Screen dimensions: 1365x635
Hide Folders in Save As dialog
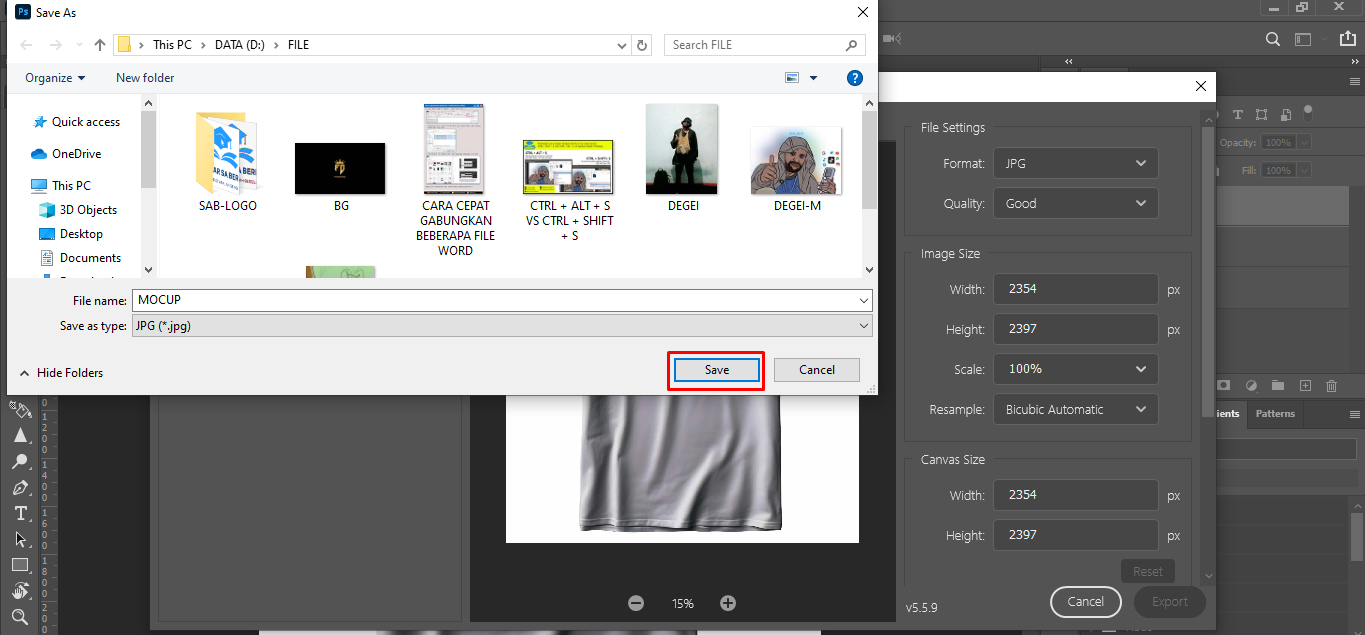(61, 373)
